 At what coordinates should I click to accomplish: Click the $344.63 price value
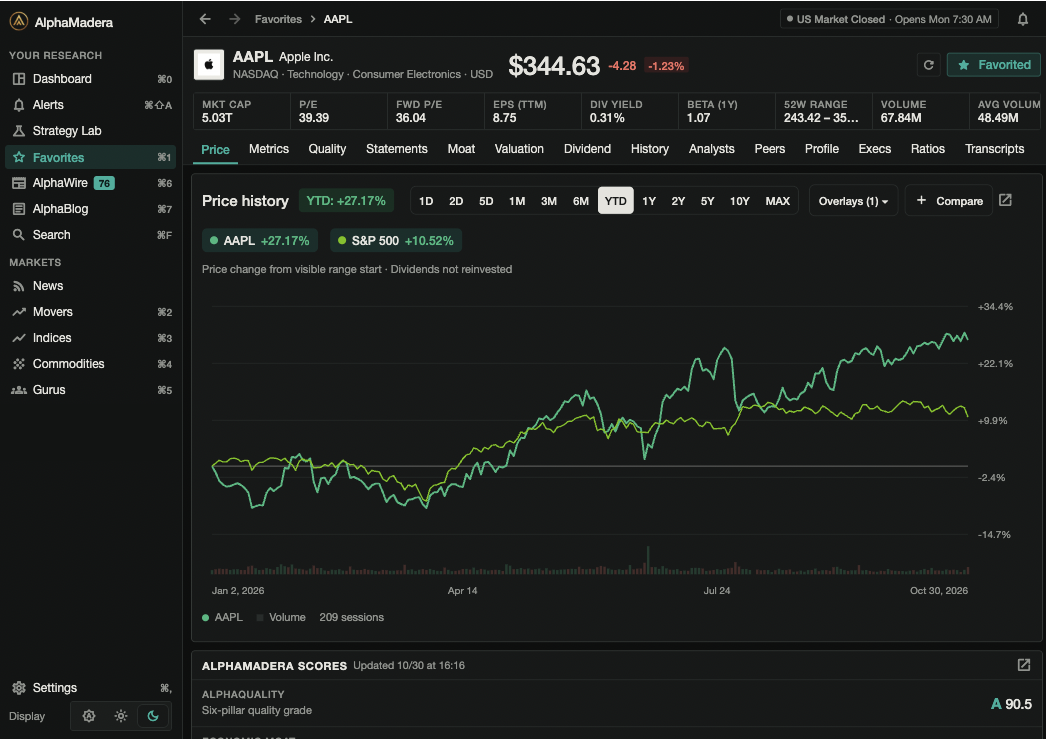[x=554, y=65]
